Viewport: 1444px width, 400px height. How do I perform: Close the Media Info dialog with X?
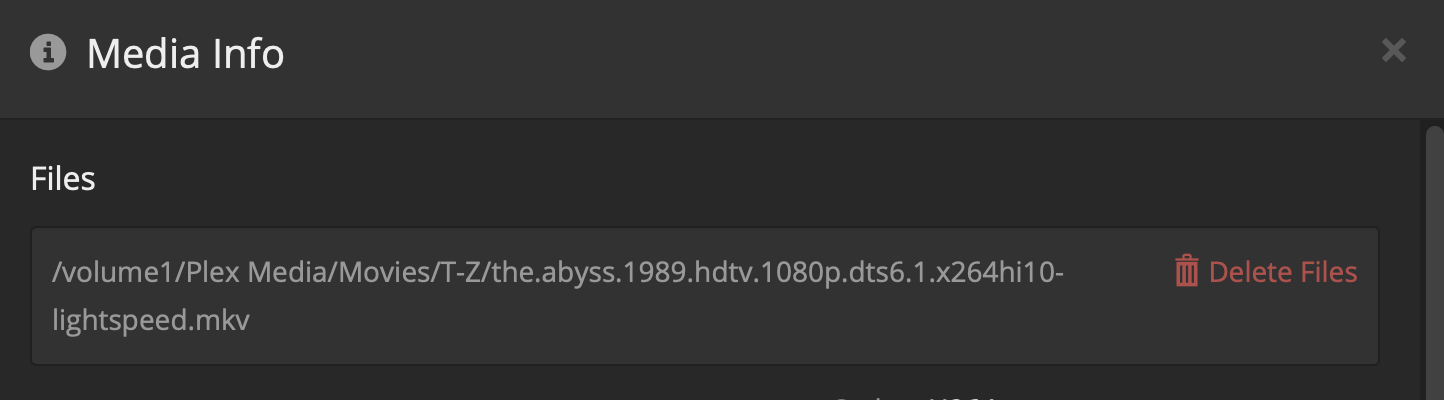(x=1393, y=51)
